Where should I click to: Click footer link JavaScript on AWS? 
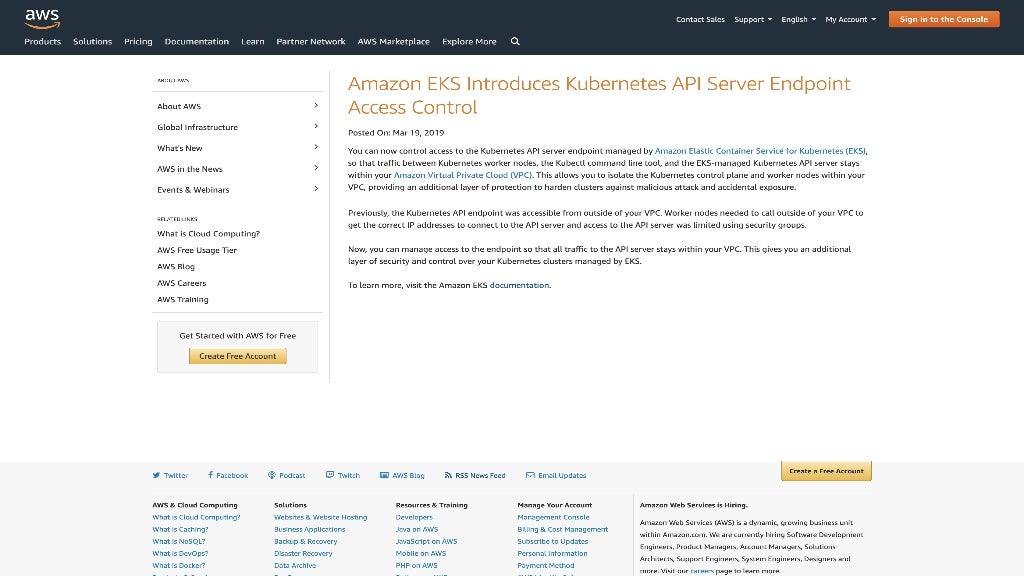(x=426, y=541)
